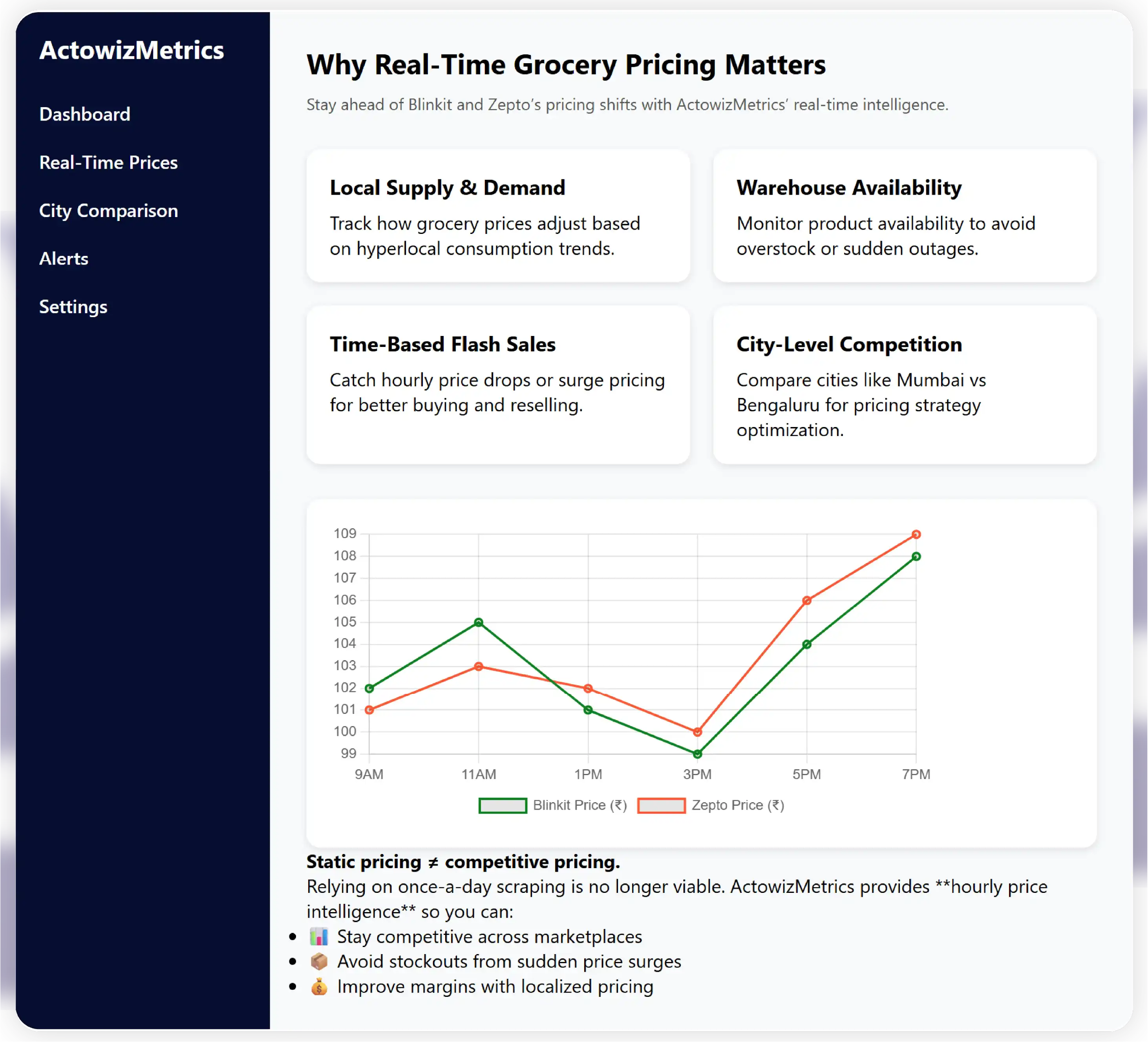Click the ActowizMetrics logo title
The image size is (1148, 1042).
(132, 50)
